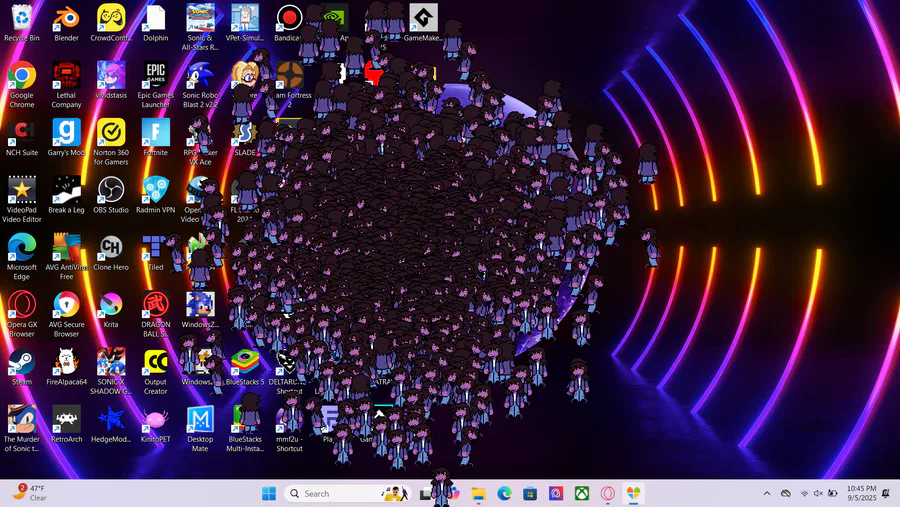Open the notifications bell icon

(886, 493)
